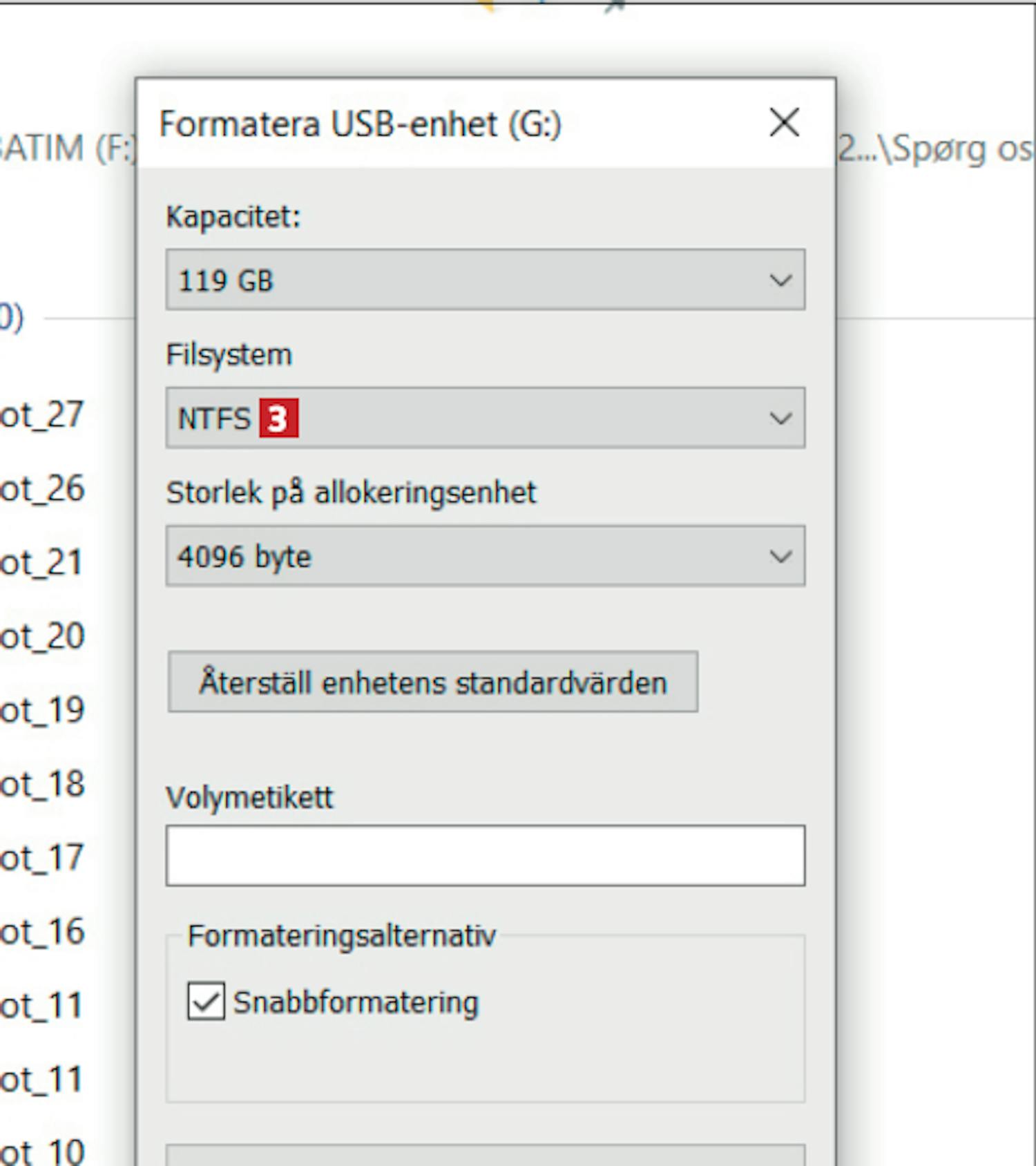The height and width of the screenshot is (1166, 1036).
Task: Open the Spørg os path entry
Action: click(936, 149)
